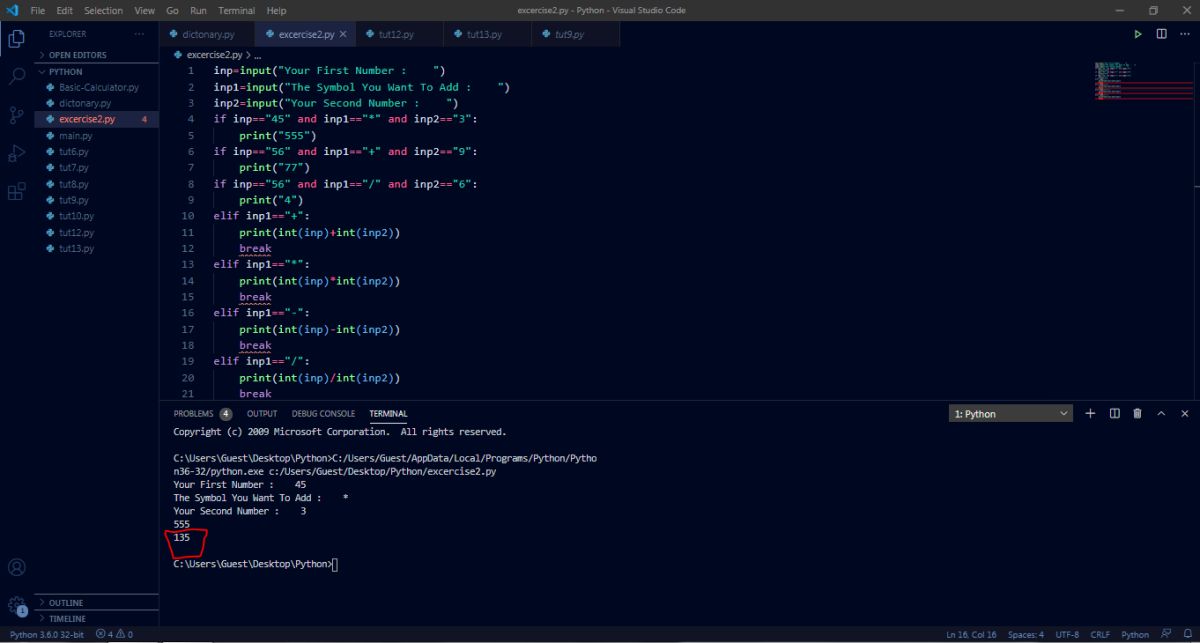
Task: Select the 1: Python terminal dropdown
Action: 1010,413
